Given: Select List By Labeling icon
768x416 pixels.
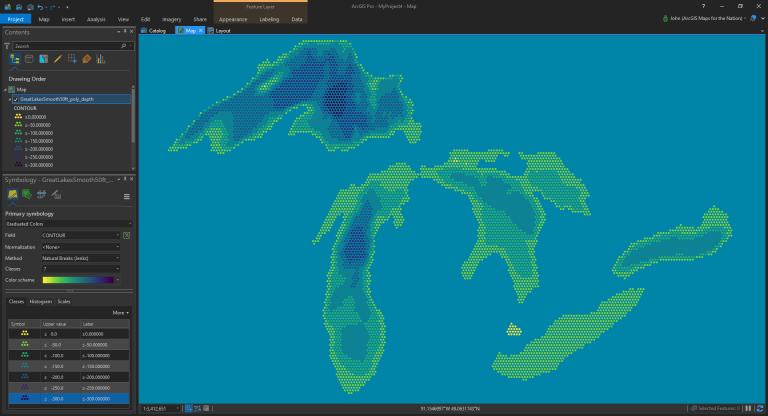Looking at the screenshot, I should pyautogui.click(x=87, y=59).
